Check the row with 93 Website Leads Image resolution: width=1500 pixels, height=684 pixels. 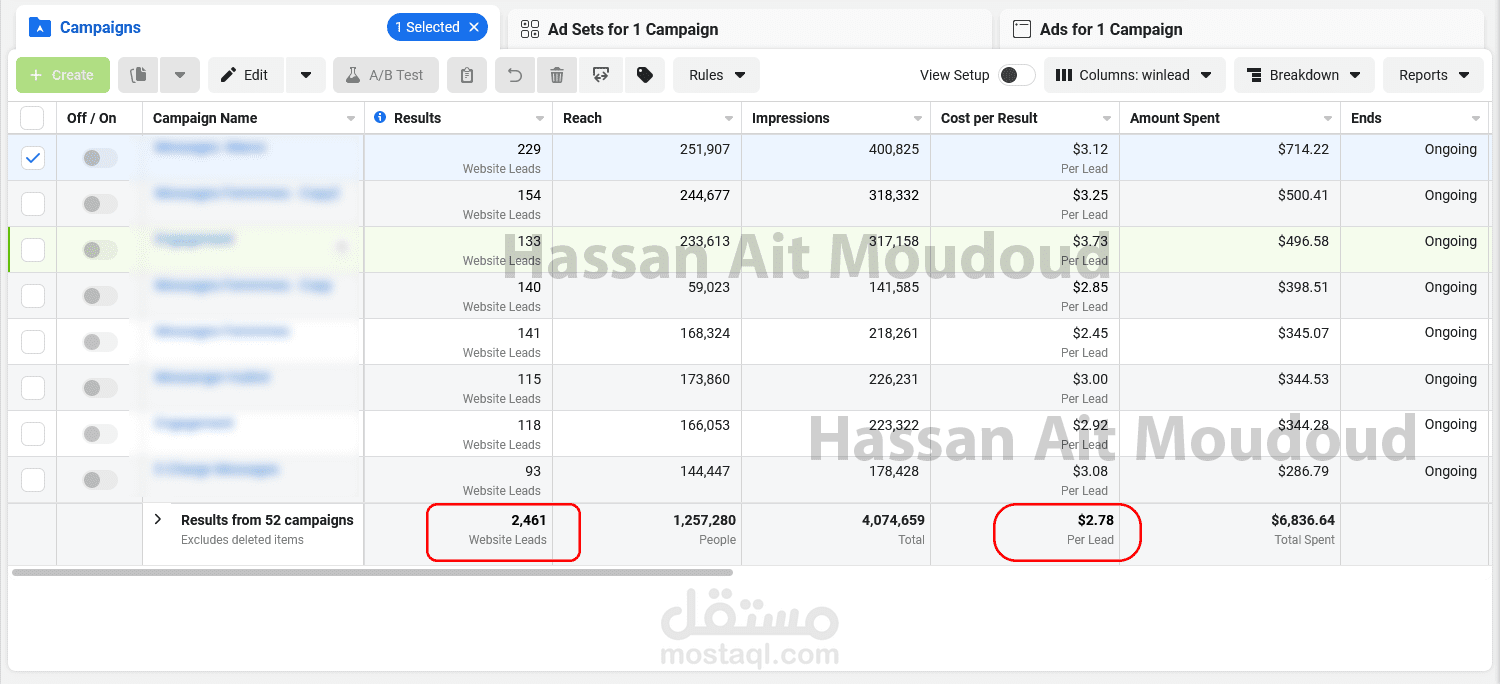(33, 480)
